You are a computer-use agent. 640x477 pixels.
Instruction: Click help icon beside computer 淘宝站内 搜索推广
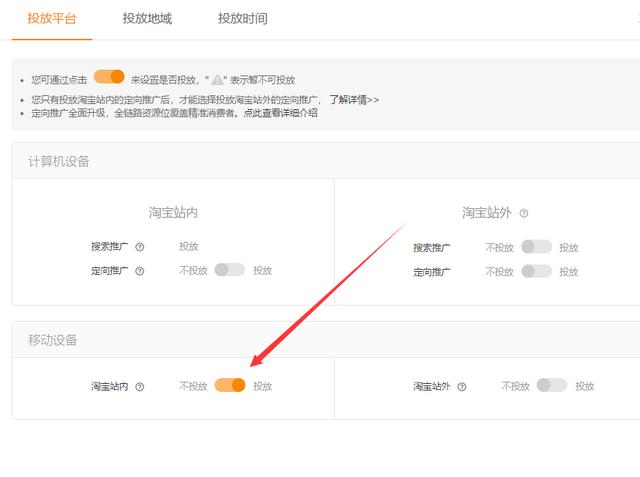[x=140, y=247]
